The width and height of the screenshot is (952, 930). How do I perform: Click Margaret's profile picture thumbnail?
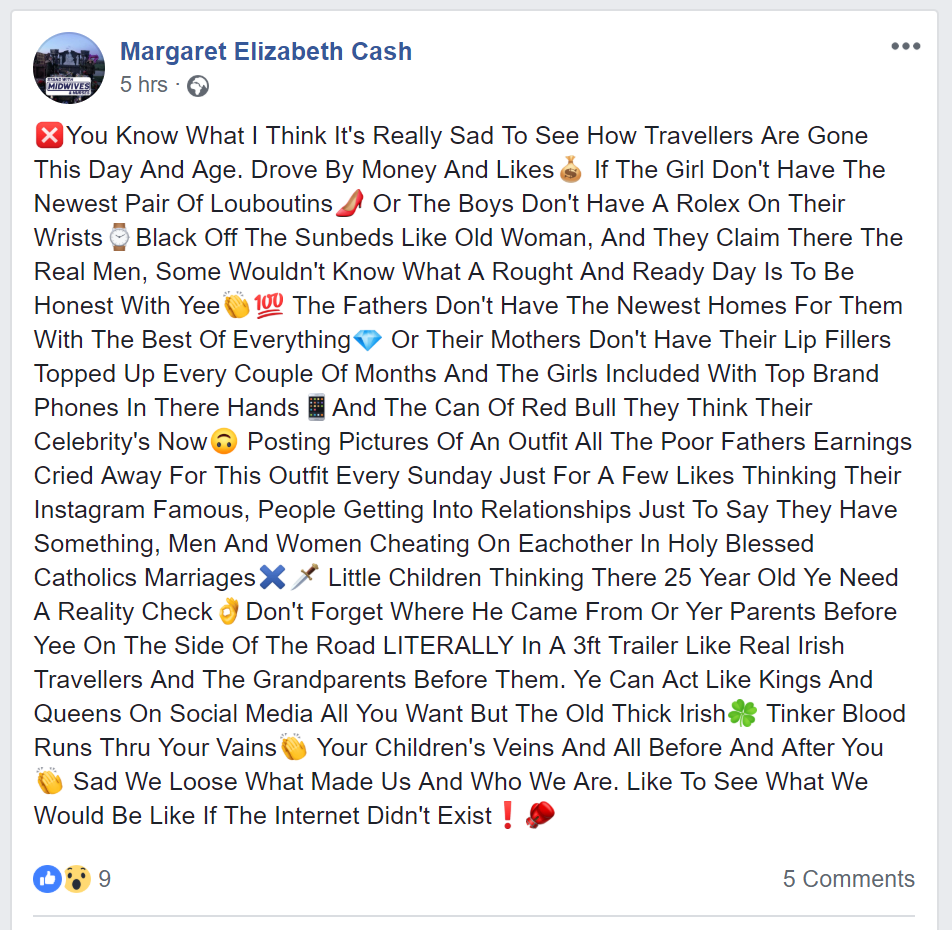pyautogui.click(x=68, y=67)
